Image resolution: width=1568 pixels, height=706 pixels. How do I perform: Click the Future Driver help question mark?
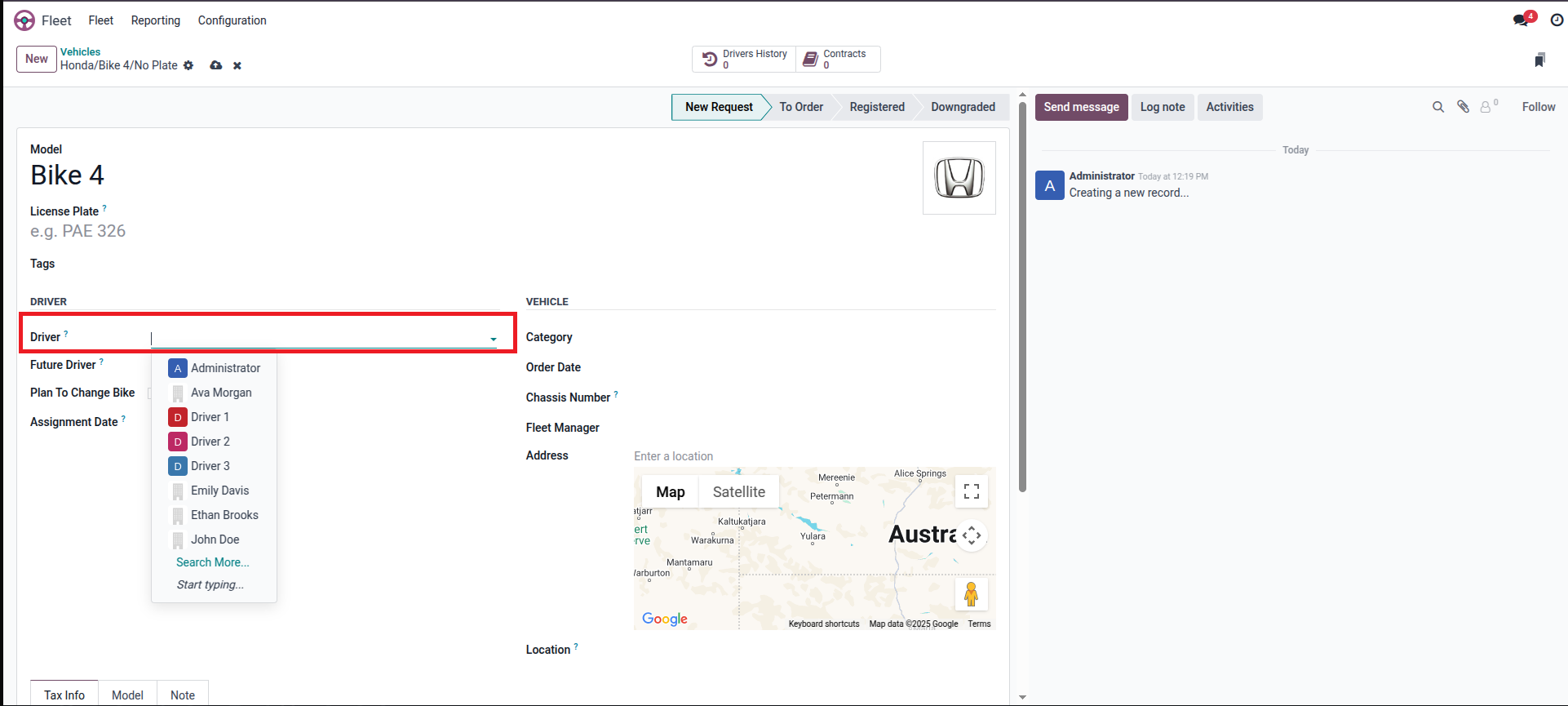pos(101,362)
